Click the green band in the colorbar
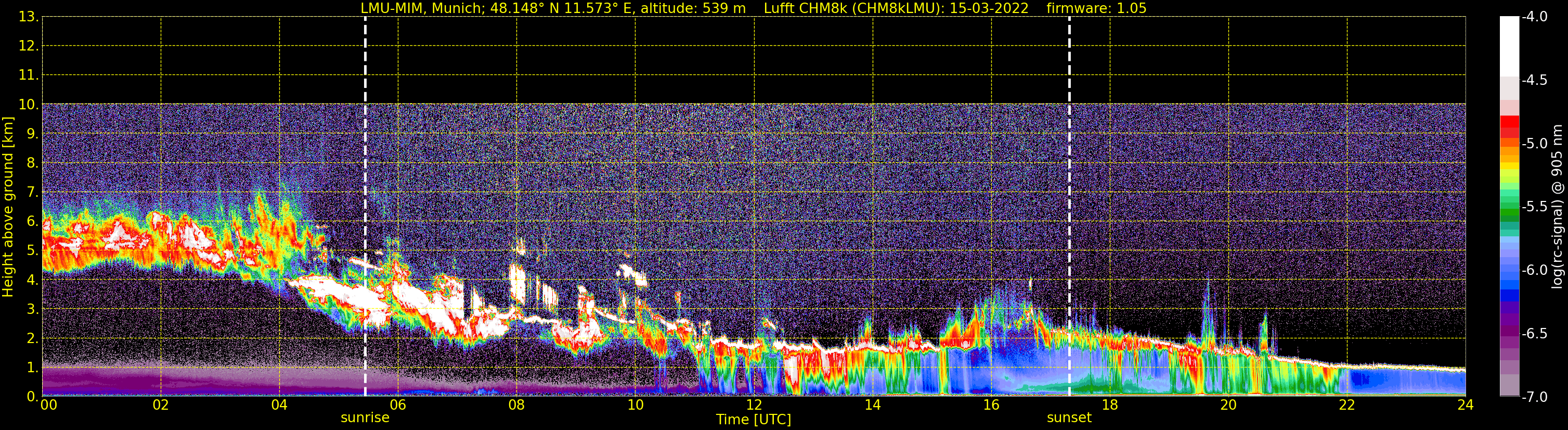Image resolution: width=1568 pixels, height=430 pixels. tap(1509, 213)
